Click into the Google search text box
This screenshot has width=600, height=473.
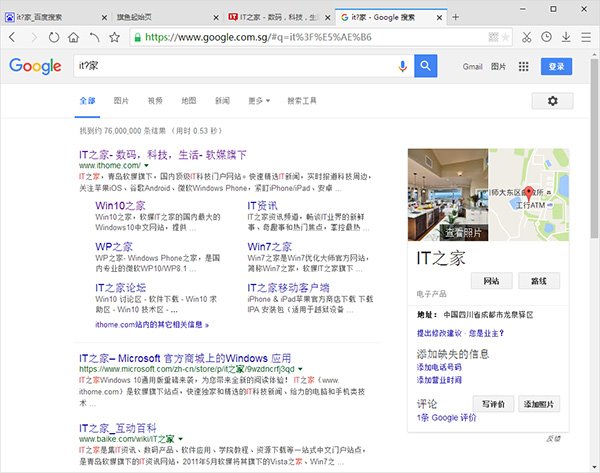coord(230,67)
